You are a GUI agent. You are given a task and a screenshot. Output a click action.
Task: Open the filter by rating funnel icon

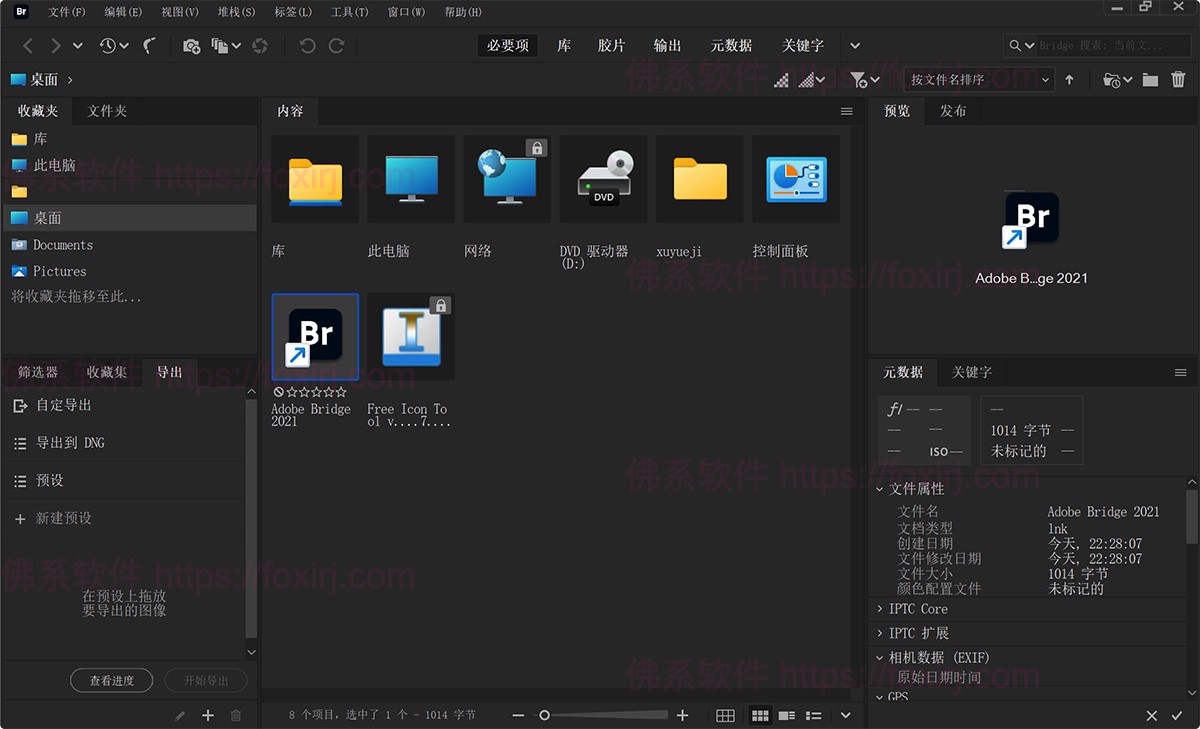[858, 79]
